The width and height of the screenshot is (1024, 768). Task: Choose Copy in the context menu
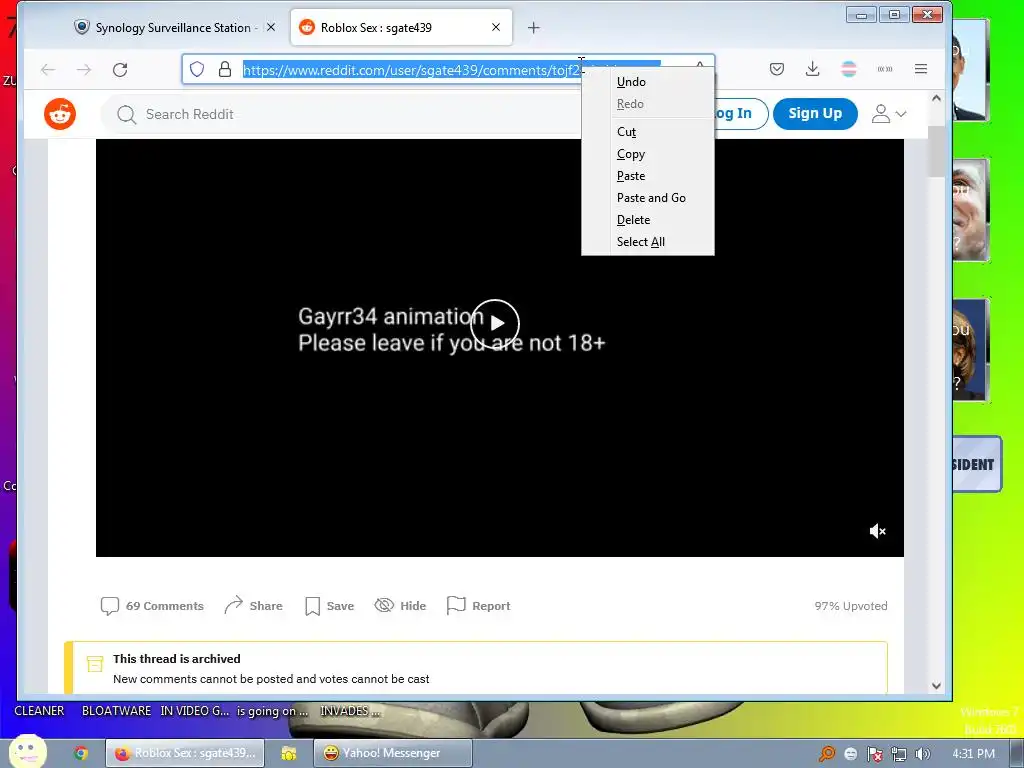point(648,154)
